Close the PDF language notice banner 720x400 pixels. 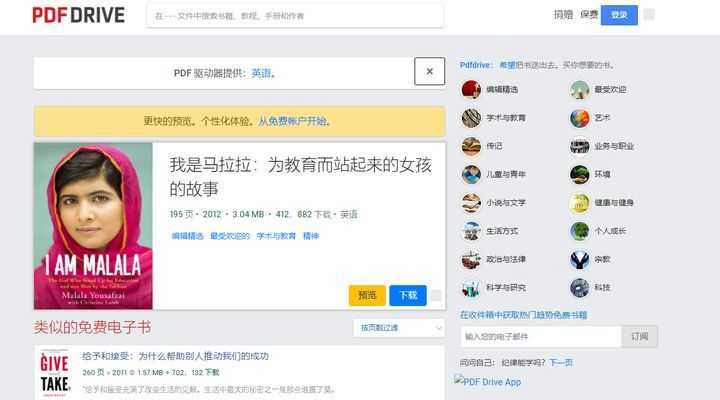(x=429, y=71)
